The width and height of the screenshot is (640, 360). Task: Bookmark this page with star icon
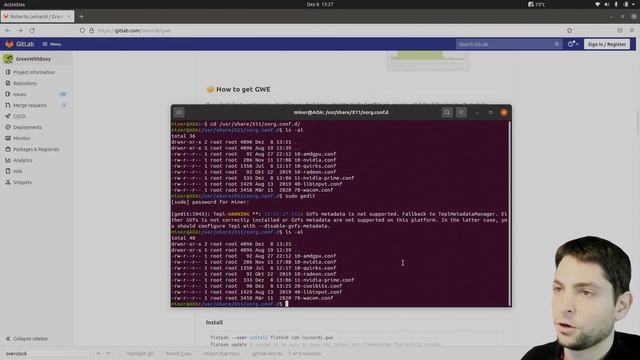point(569,30)
